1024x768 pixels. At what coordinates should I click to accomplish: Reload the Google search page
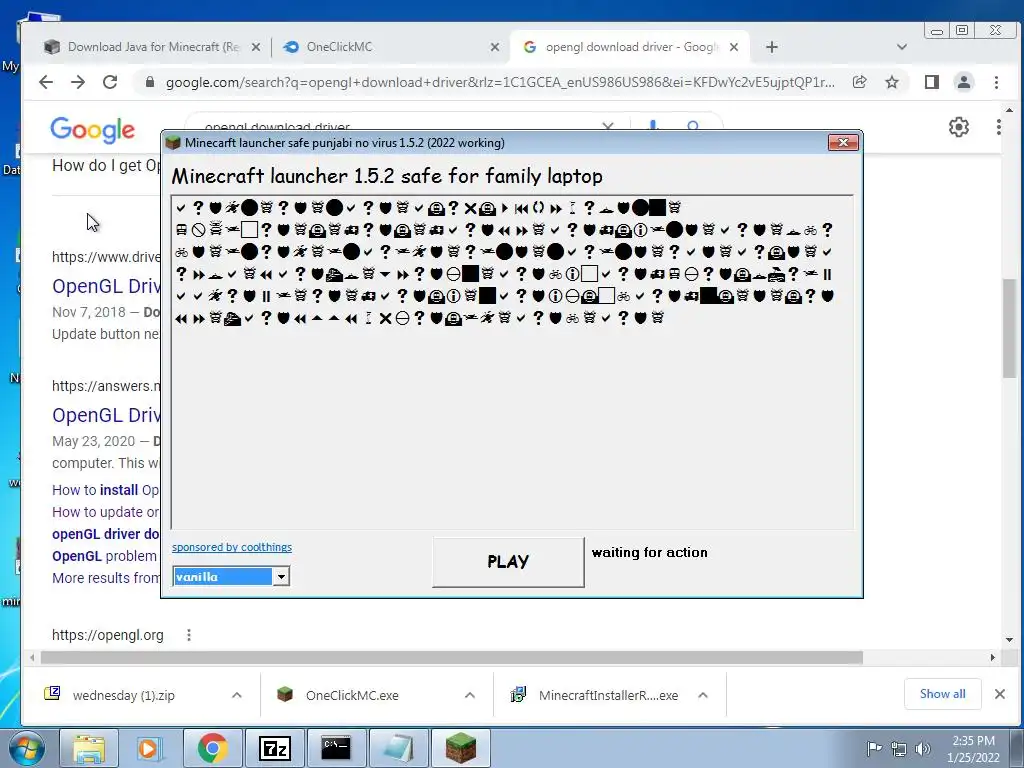click(x=110, y=82)
